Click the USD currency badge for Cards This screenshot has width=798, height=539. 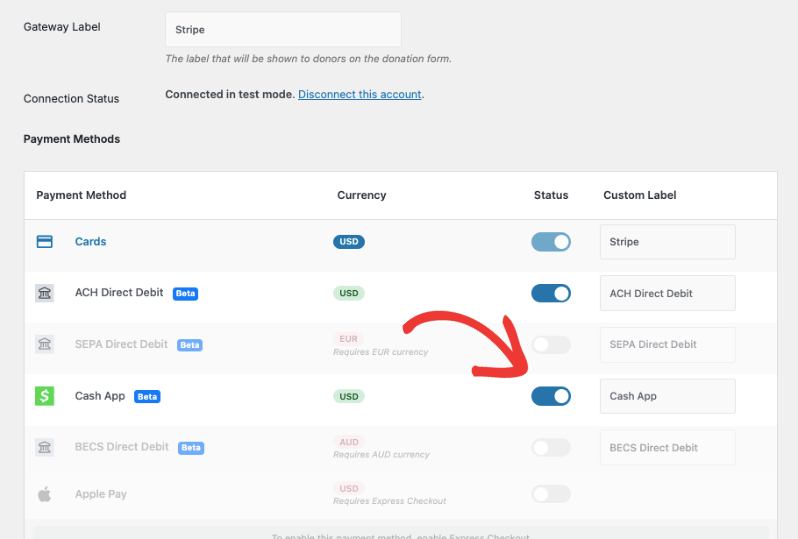tap(348, 242)
